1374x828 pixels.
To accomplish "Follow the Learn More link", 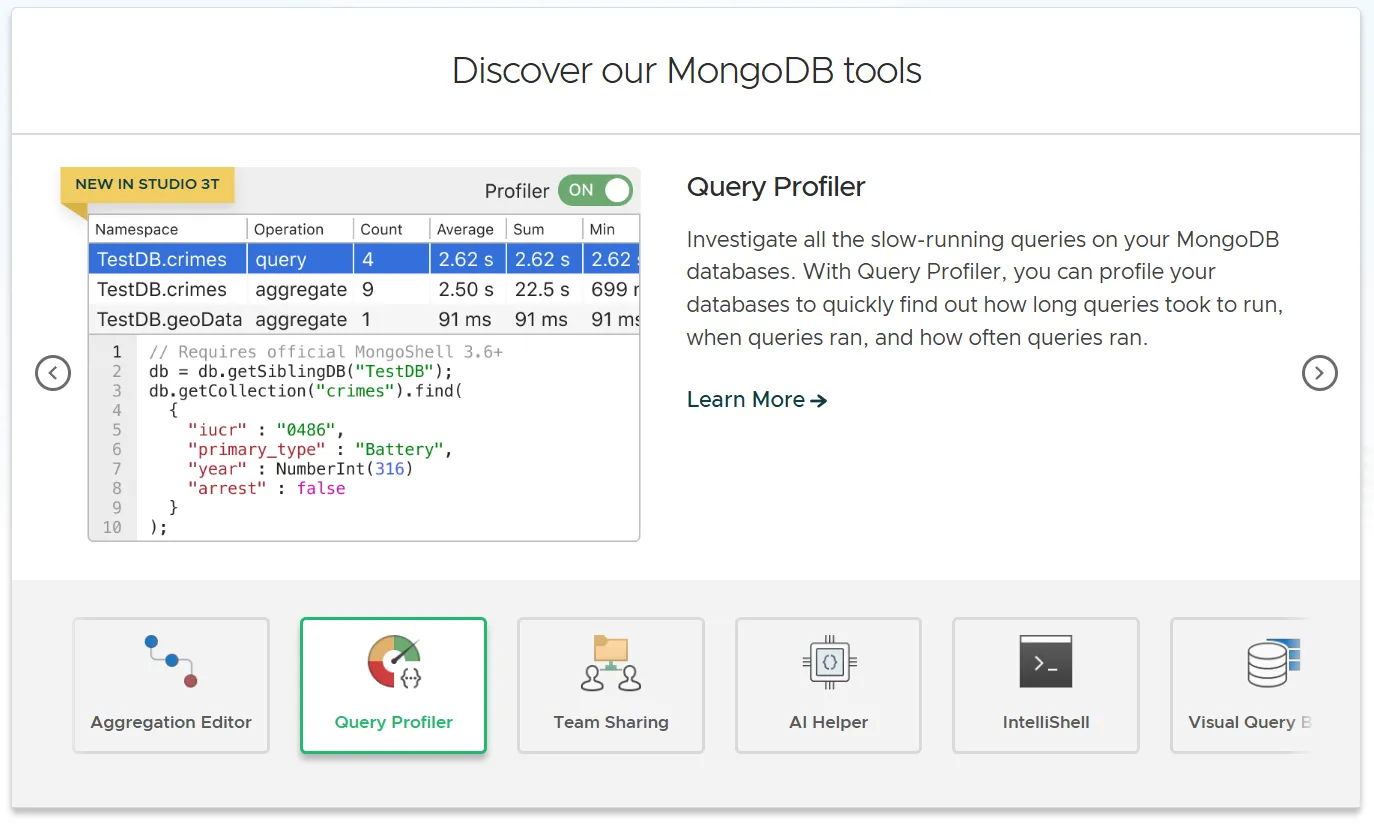I will pos(757,400).
